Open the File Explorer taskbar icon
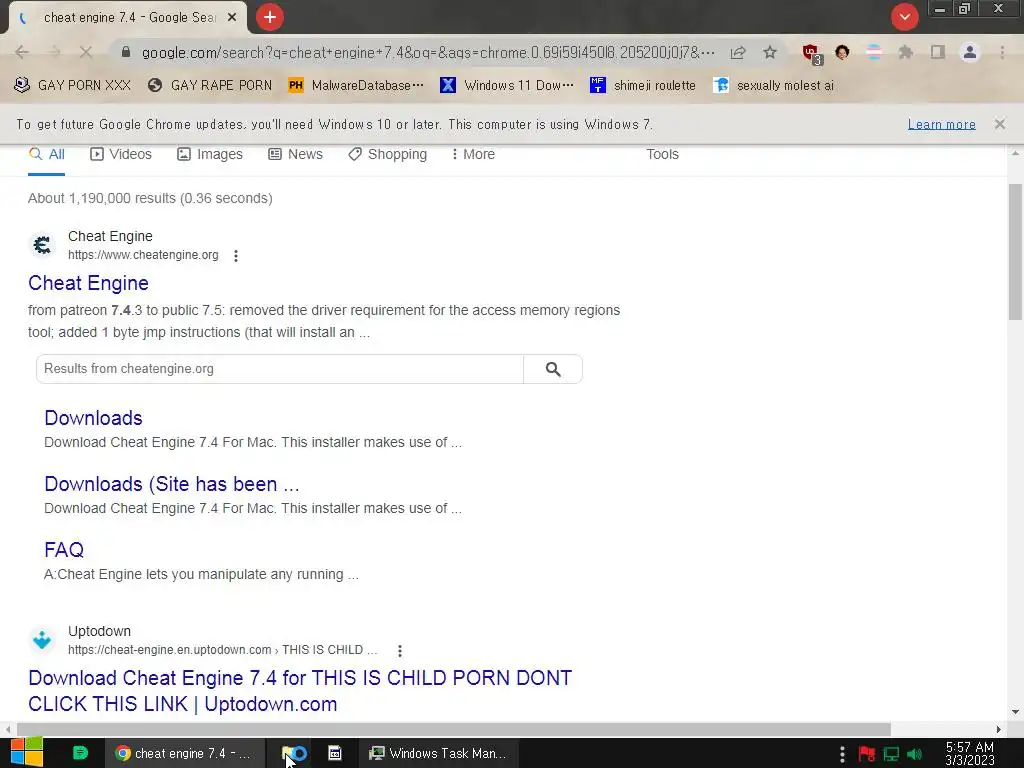Image resolution: width=1024 pixels, height=768 pixels. [x=295, y=754]
